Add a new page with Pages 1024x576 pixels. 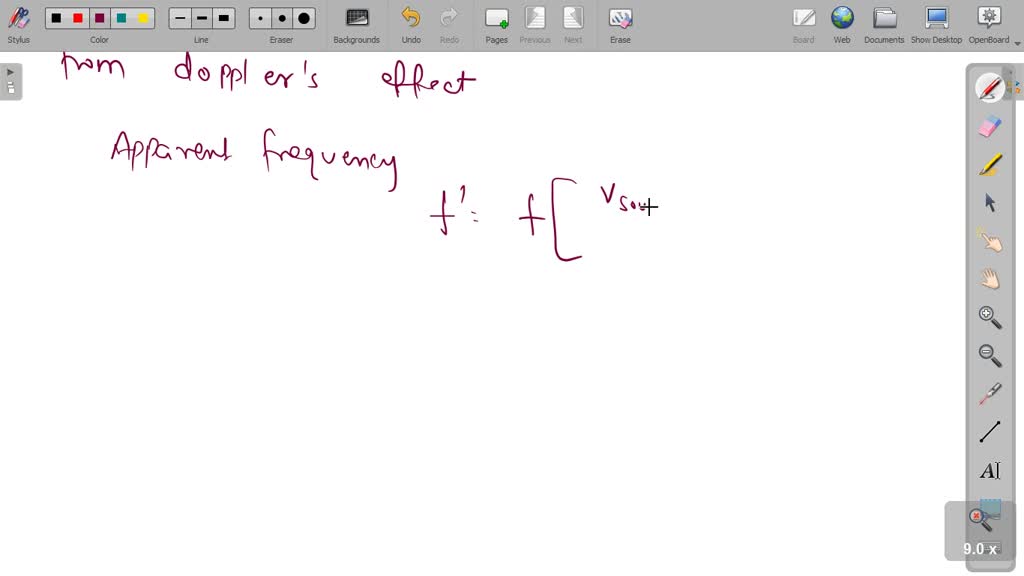496,25
